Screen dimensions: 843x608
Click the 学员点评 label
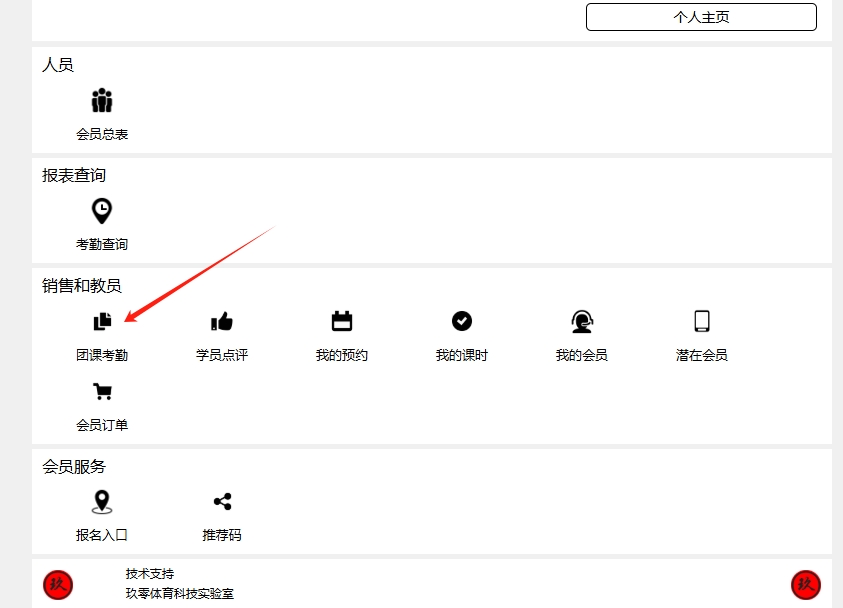222,355
